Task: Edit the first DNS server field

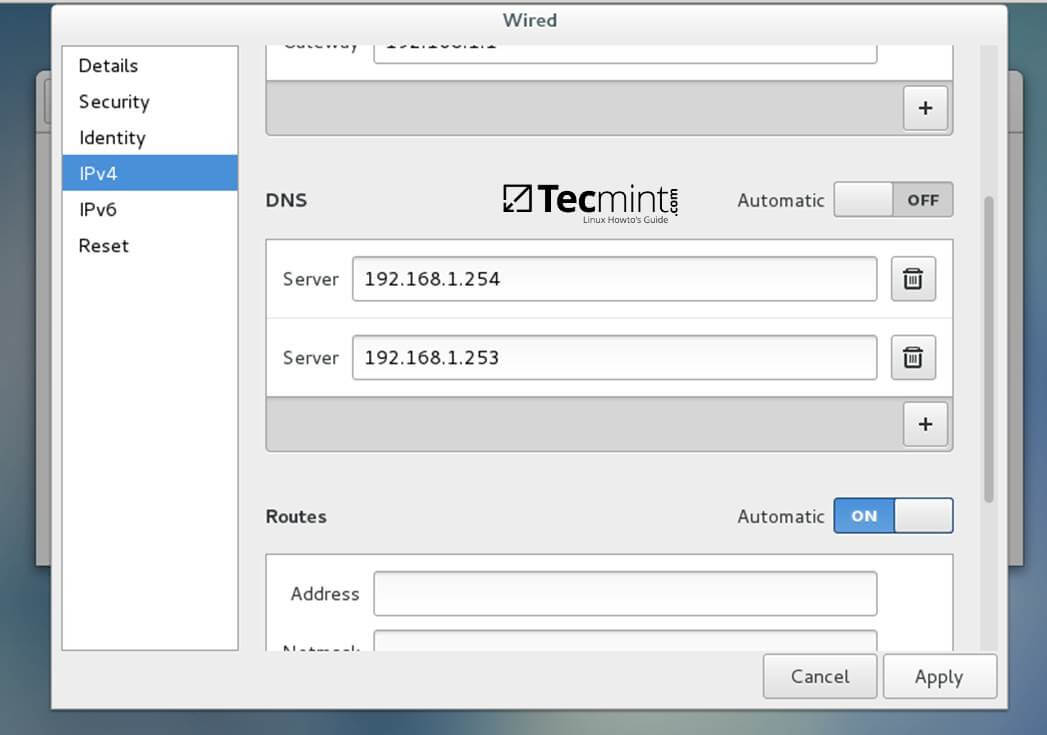Action: (x=614, y=279)
